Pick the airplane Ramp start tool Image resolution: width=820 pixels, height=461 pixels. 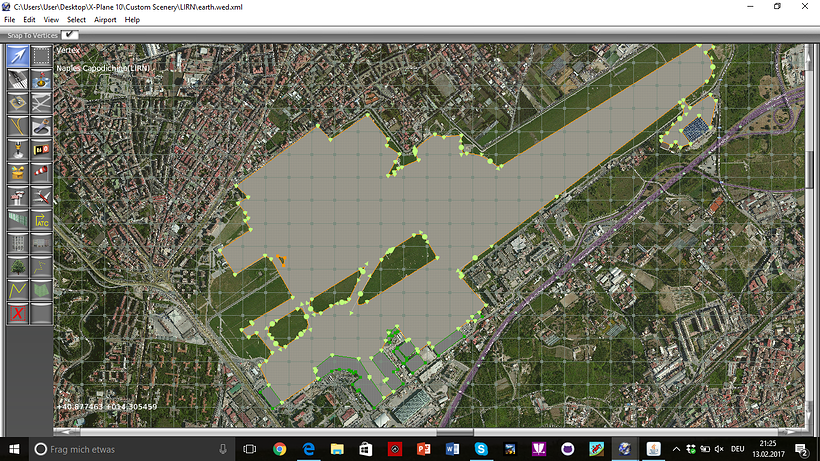coord(41,197)
